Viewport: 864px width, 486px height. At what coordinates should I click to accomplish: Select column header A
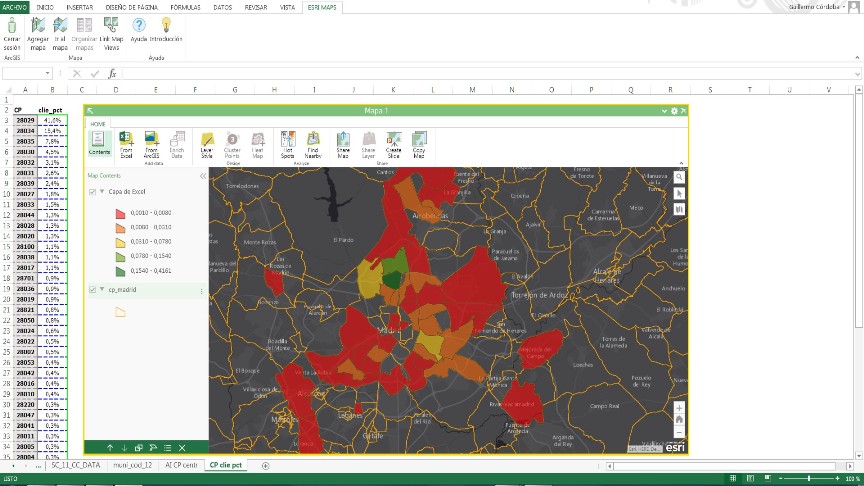[25, 90]
